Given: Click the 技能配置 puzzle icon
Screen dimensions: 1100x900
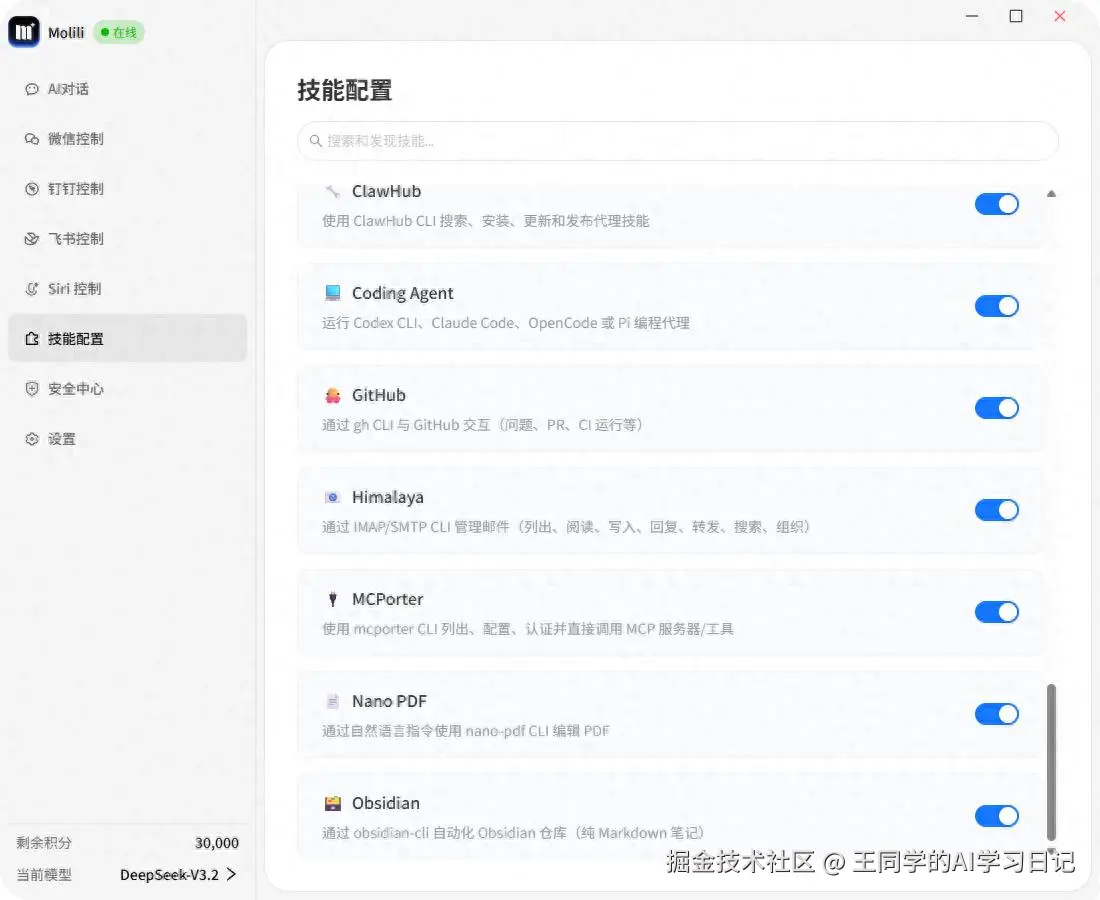Looking at the screenshot, I should point(32,339).
